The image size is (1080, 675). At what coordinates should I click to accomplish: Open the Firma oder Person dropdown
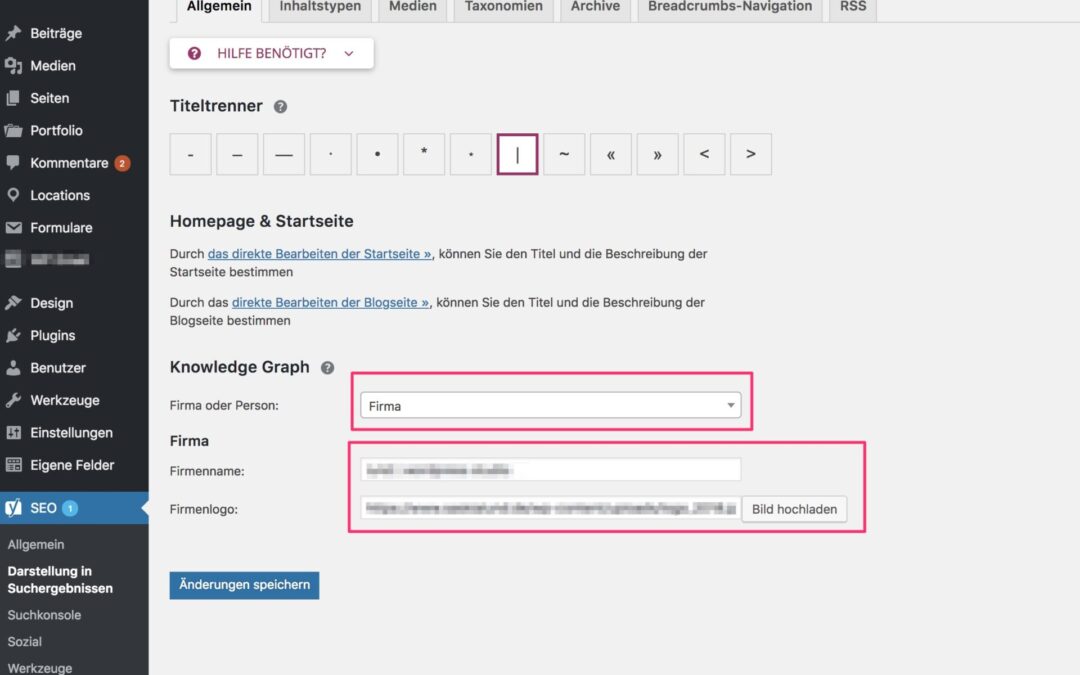pyautogui.click(x=551, y=406)
